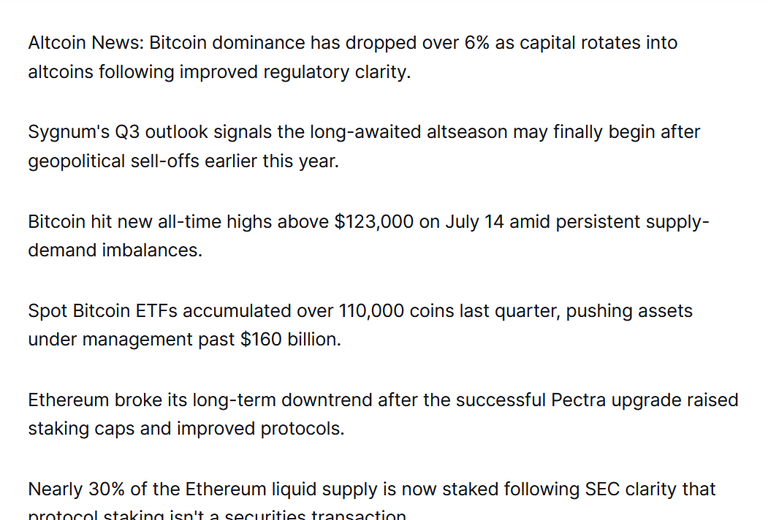Click the '$123,000' price figure
768x520 pixels.
(x=374, y=222)
